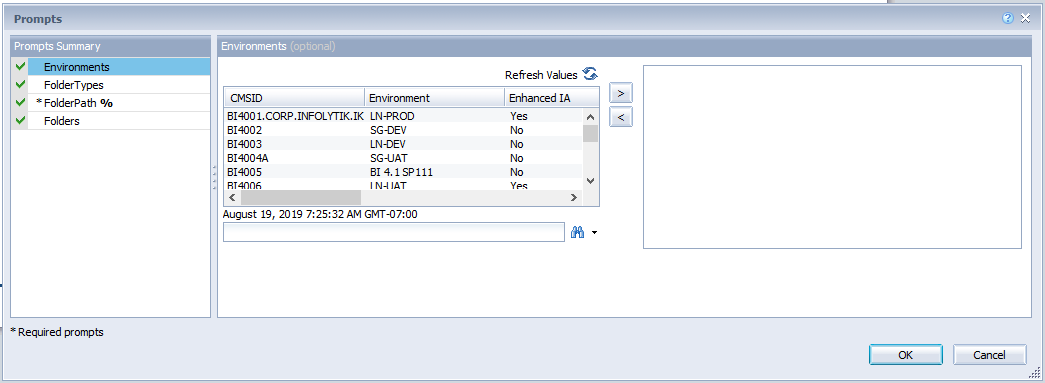Click green checkmark beside Folders

(x=20, y=121)
